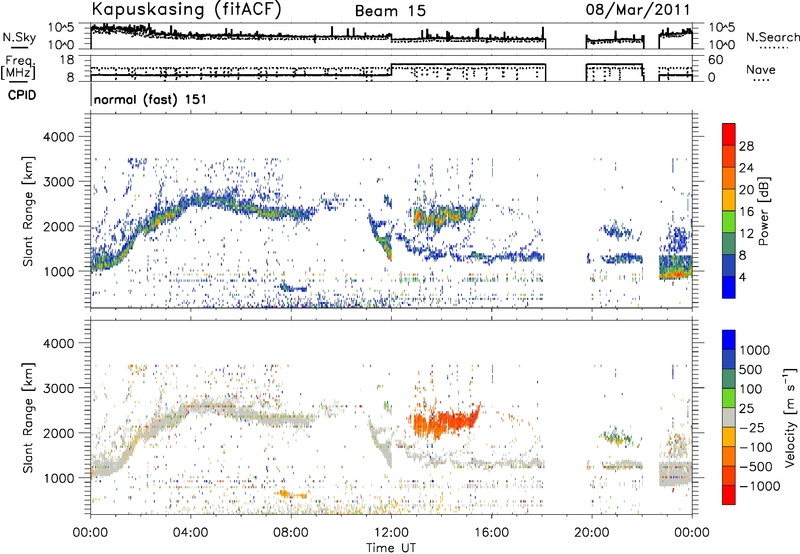This screenshot has height=554, width=800.
Task: Click the 'Kapuskasing (fitACF)' title text
Action: pyautogui.click(x=186, y=10)
